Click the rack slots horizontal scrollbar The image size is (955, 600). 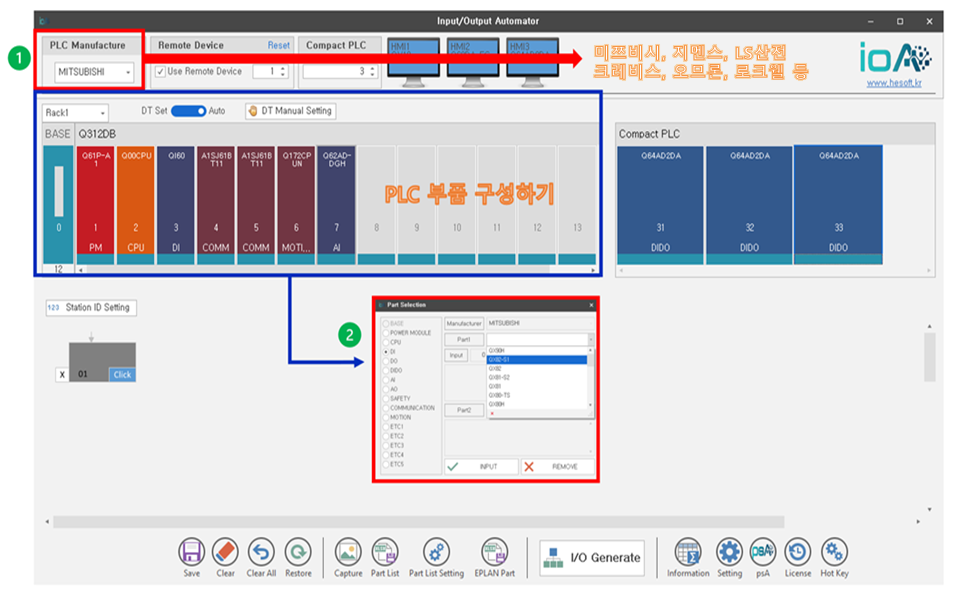pyautogui.click(x=317, y=270)
